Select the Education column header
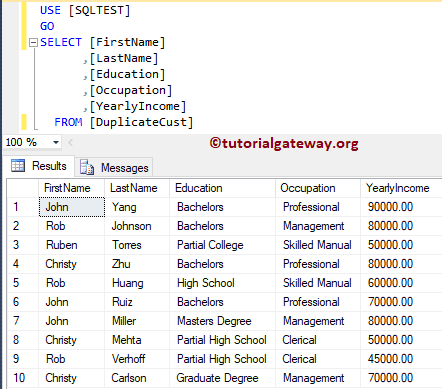The height and width of the screenshot is (389, 442). point(222,188)
